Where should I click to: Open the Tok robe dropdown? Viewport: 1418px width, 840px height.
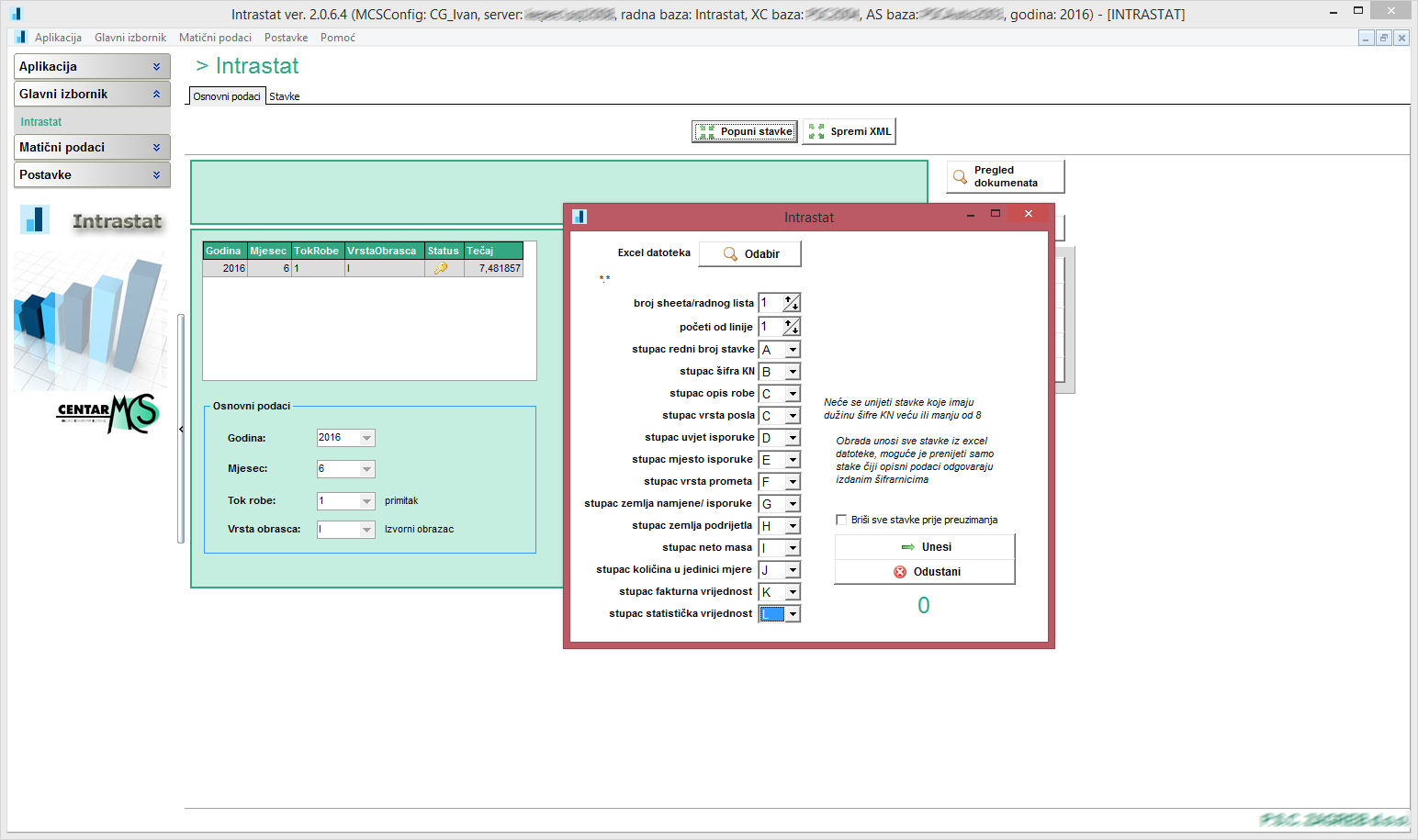366,501
